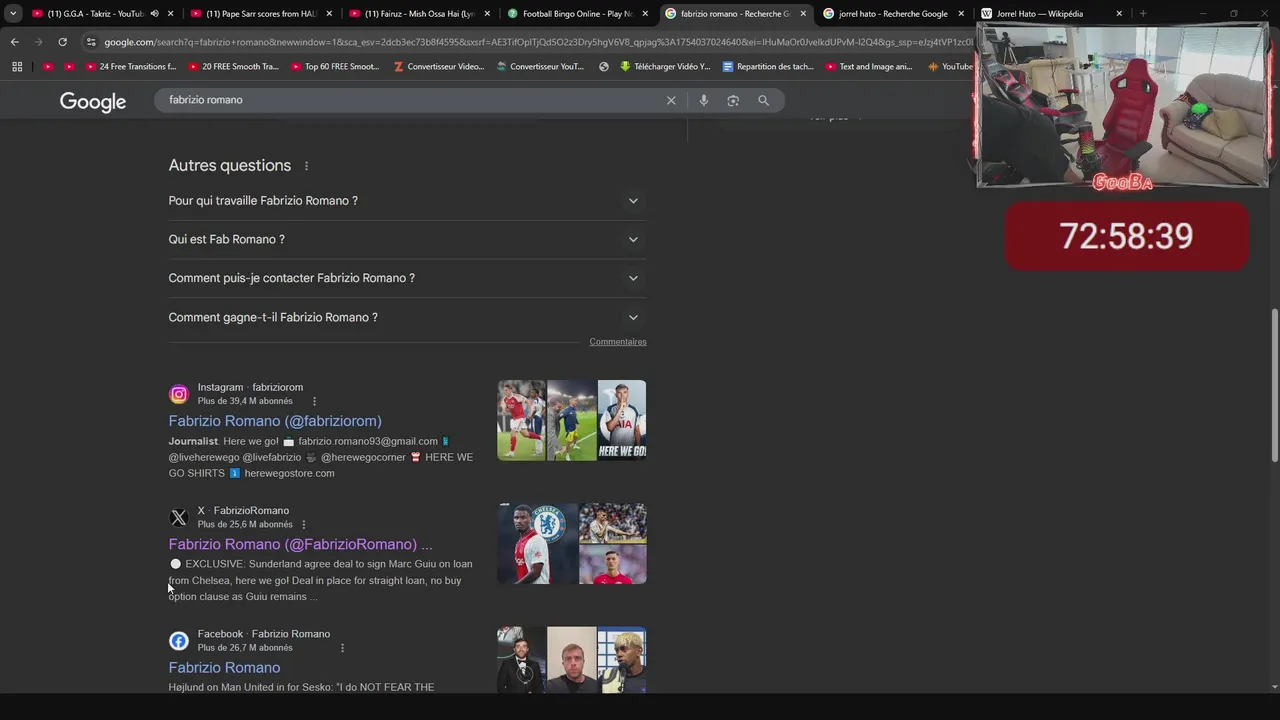This screenshot has height=720, width=1280.
Task: Click the Instagram result favicon
Action: point(179,394)
